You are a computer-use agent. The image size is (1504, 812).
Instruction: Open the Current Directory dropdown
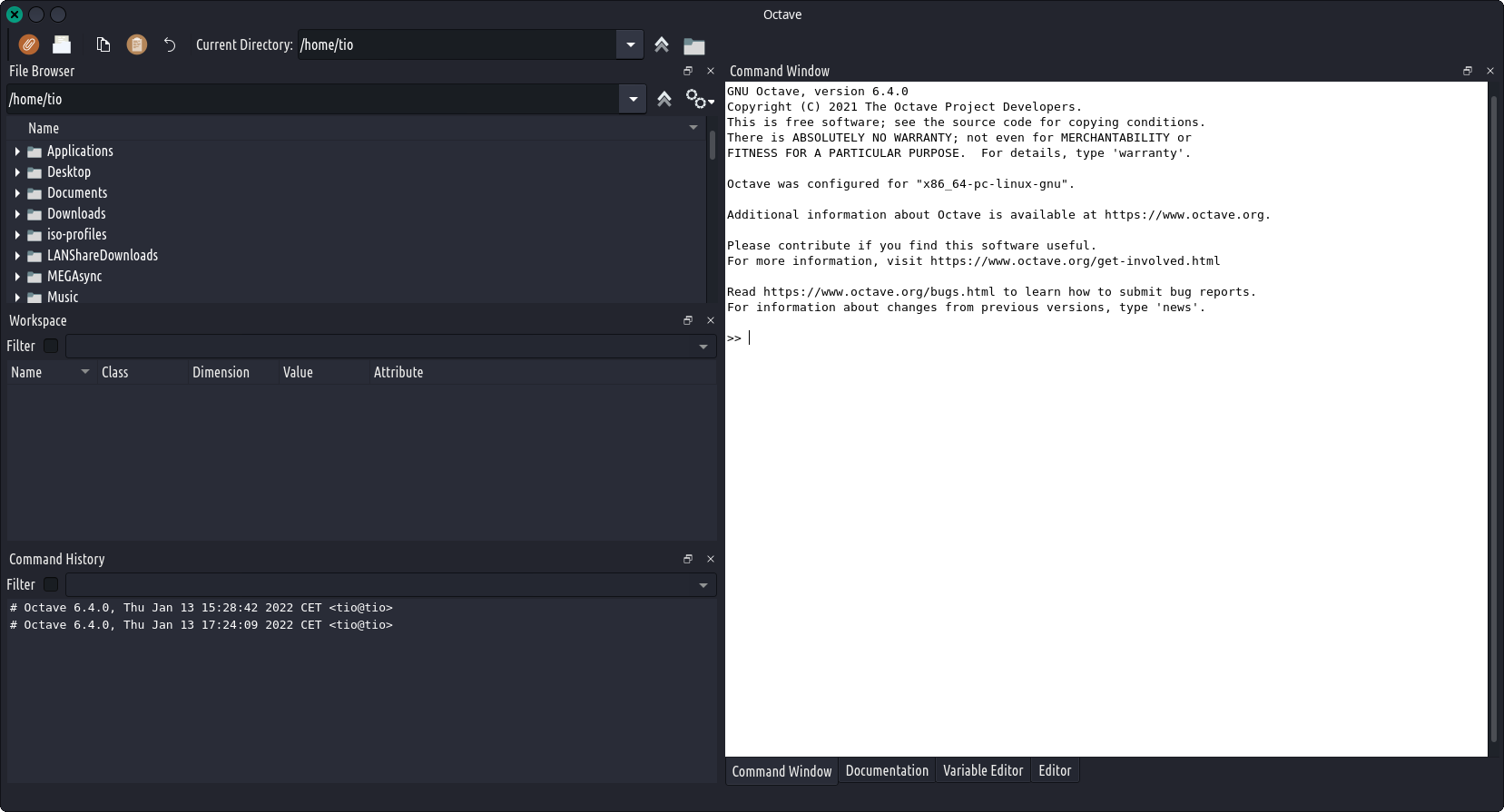coord(630,44)
